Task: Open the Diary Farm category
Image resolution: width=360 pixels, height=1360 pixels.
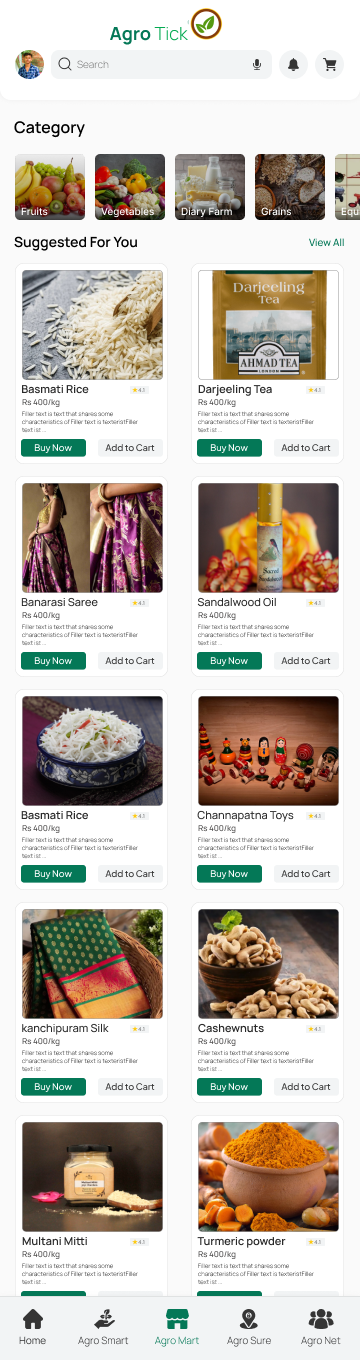Action: click(210, 187)
